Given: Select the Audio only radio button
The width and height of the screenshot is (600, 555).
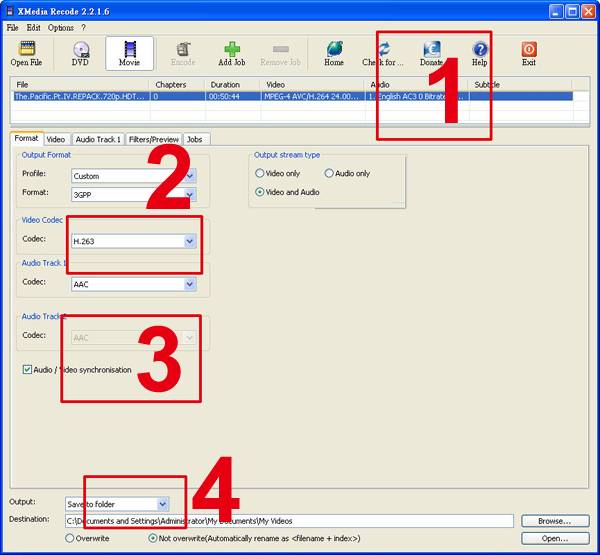Looking at the screenshot, I should (329, 173).
